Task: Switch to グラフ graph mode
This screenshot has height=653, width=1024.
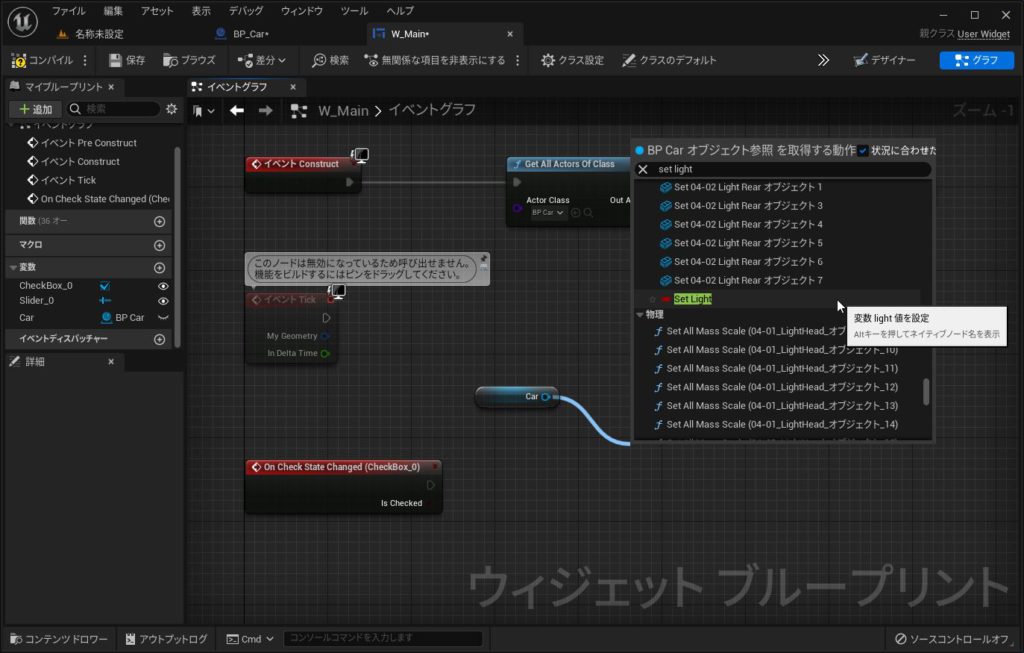Action: click(976, 60)
